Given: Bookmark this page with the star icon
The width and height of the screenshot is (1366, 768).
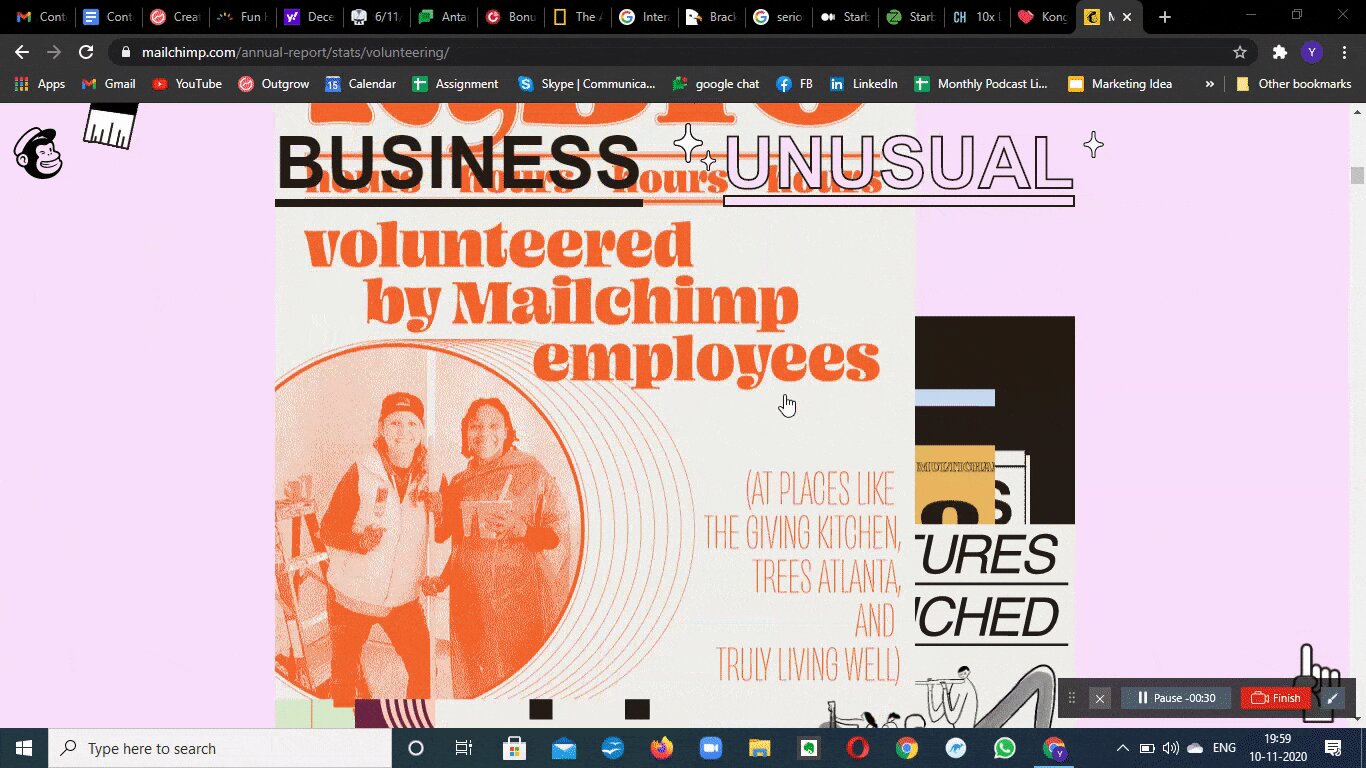Looking at the screenshot, I should (1240, 52).
